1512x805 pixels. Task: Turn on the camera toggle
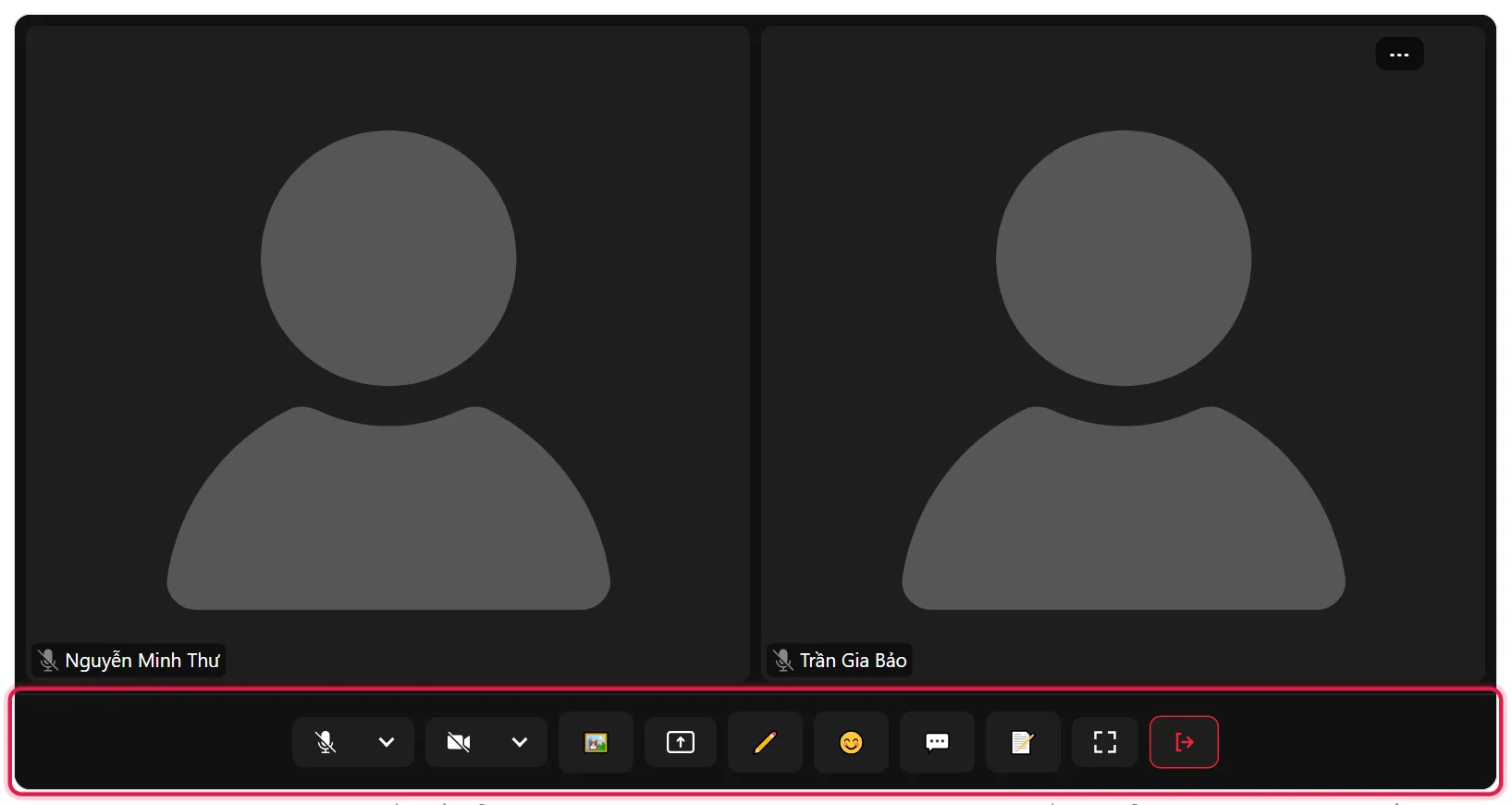coord(459,742)
